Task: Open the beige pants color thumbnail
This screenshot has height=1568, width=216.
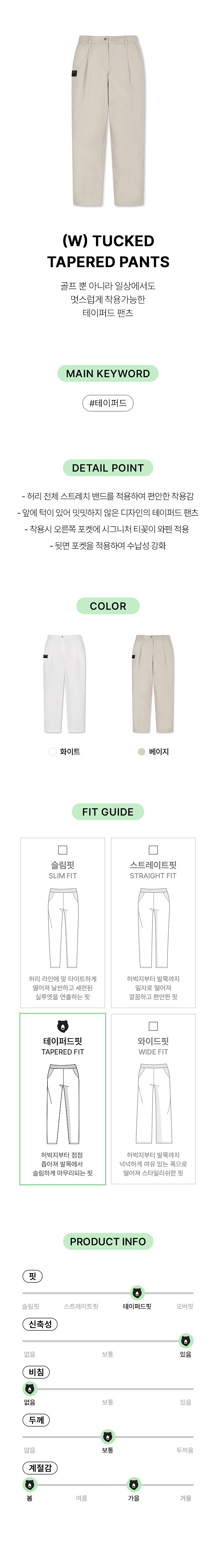Action: tap(152, 683)
